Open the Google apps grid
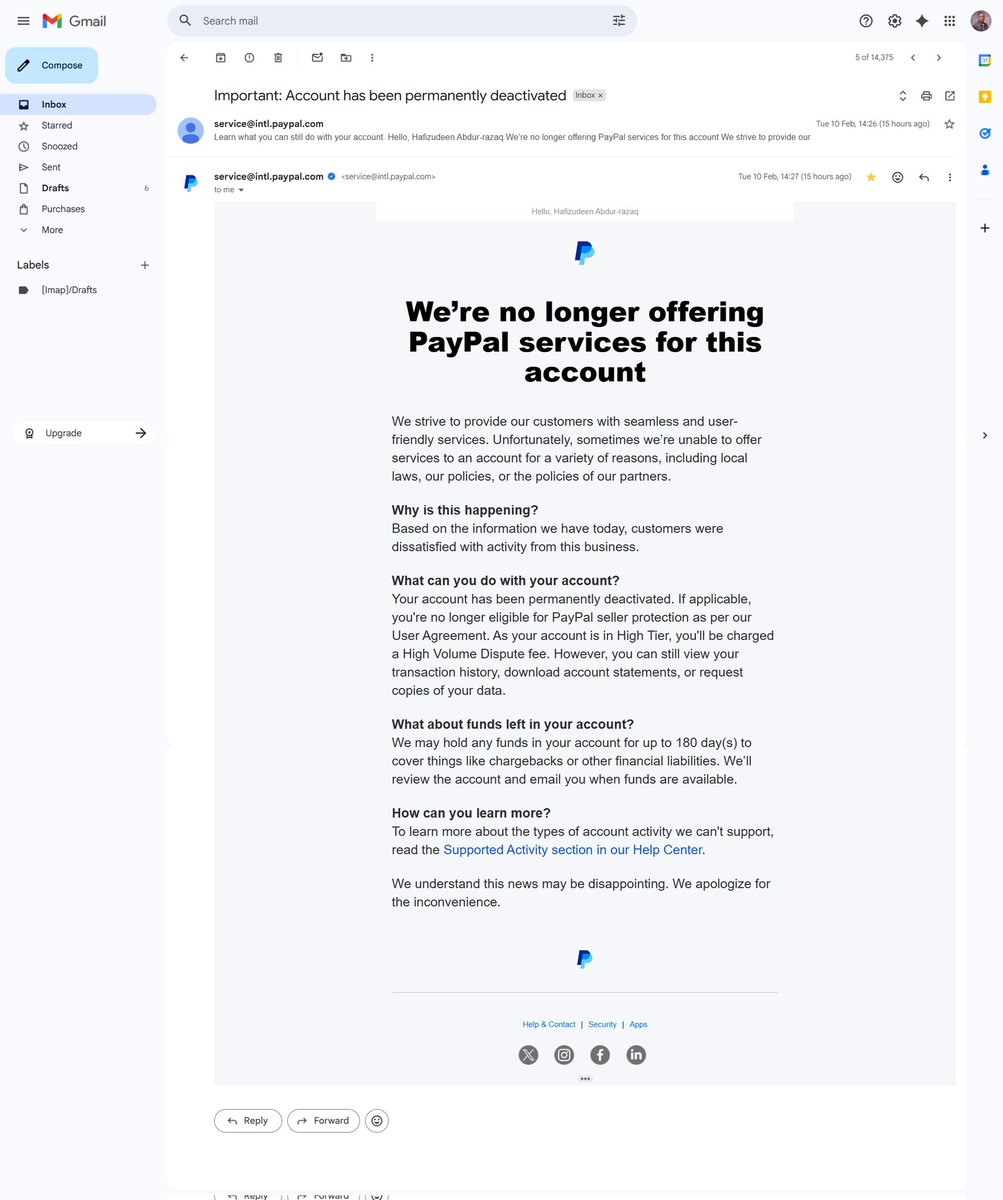Screen dimensions: 1003x1200 pos(950,21)
